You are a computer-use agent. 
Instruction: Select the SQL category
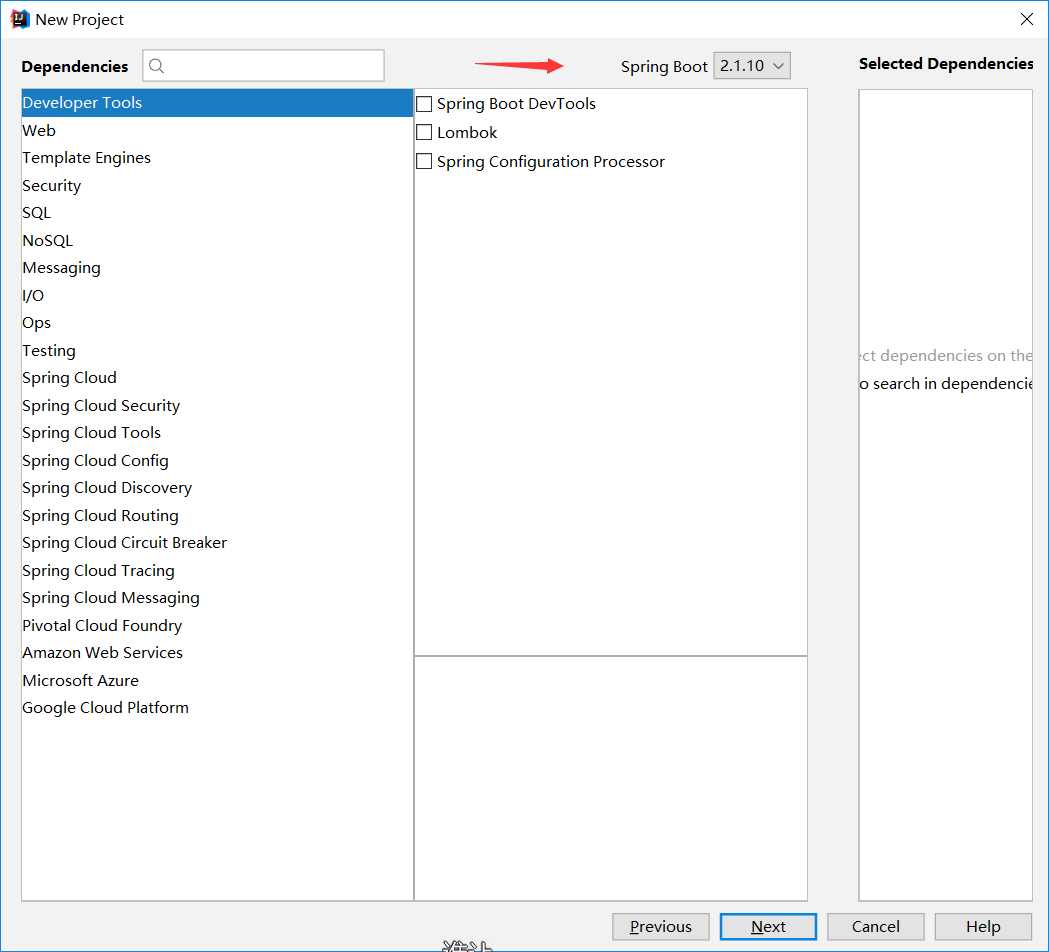tap(217, 213)
